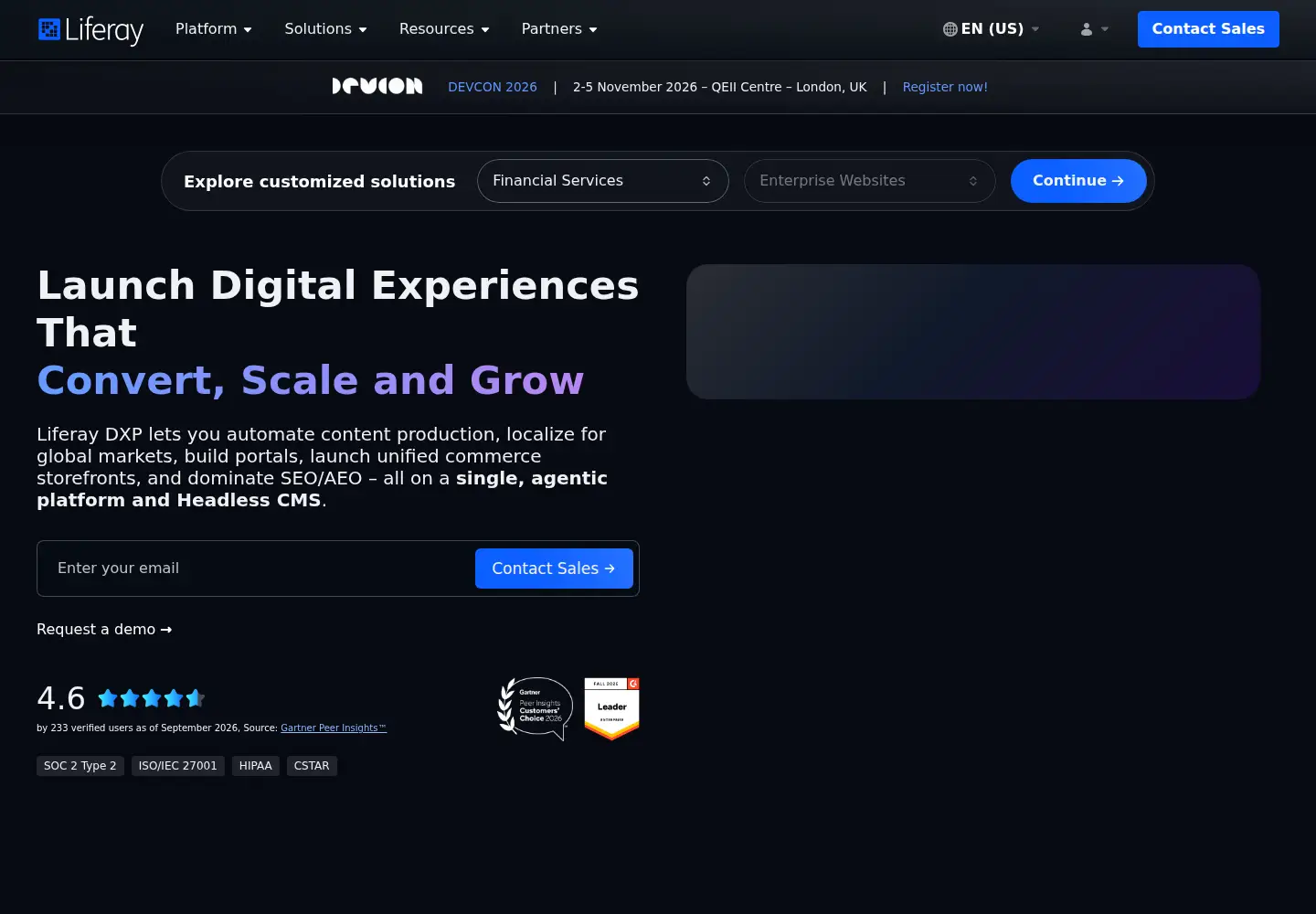Open the EN (US) language selector
The width and height of the screenshot is (1316, 914).
point(992,29)
